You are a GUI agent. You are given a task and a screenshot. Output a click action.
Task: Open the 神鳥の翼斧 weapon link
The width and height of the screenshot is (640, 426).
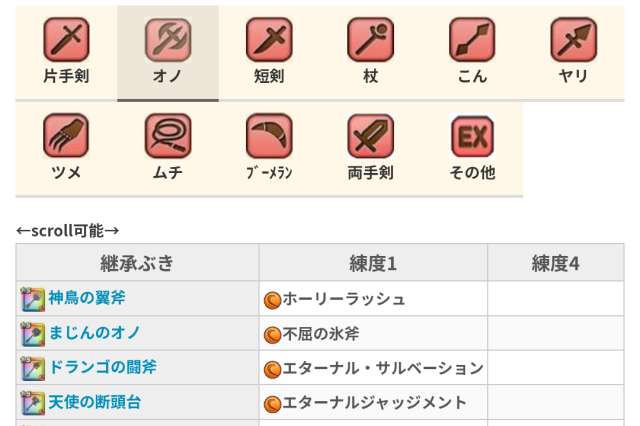(87, 298)
